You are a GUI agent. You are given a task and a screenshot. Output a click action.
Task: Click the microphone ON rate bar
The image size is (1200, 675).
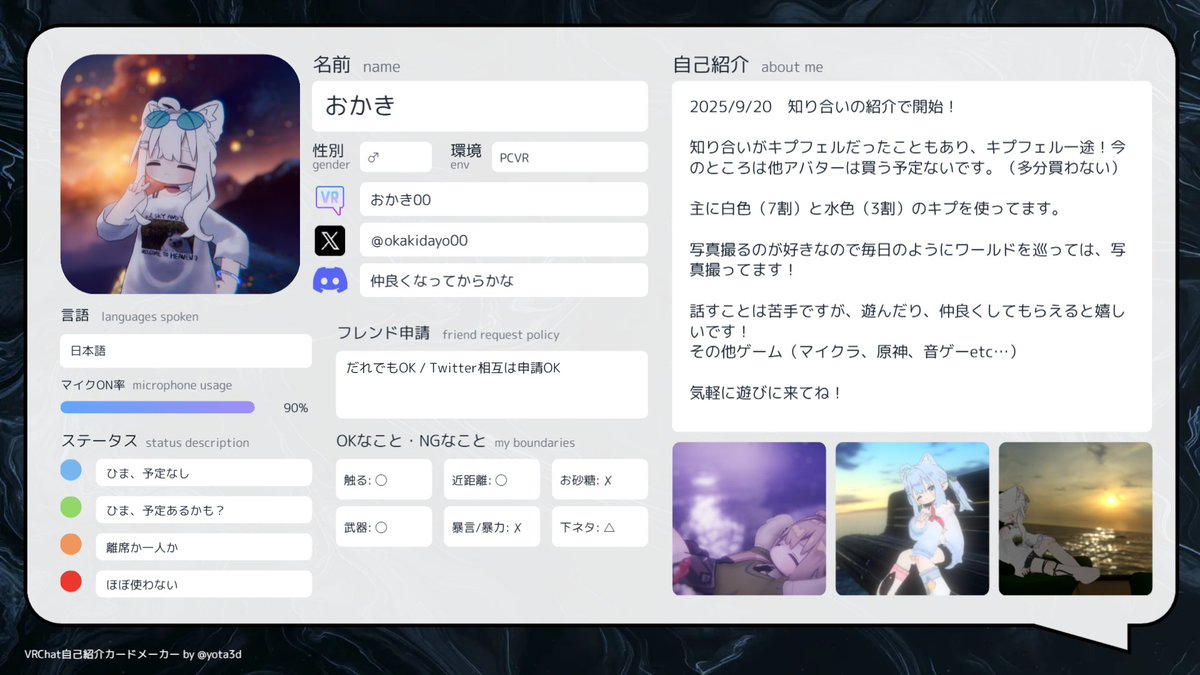[x=158, y=407]
